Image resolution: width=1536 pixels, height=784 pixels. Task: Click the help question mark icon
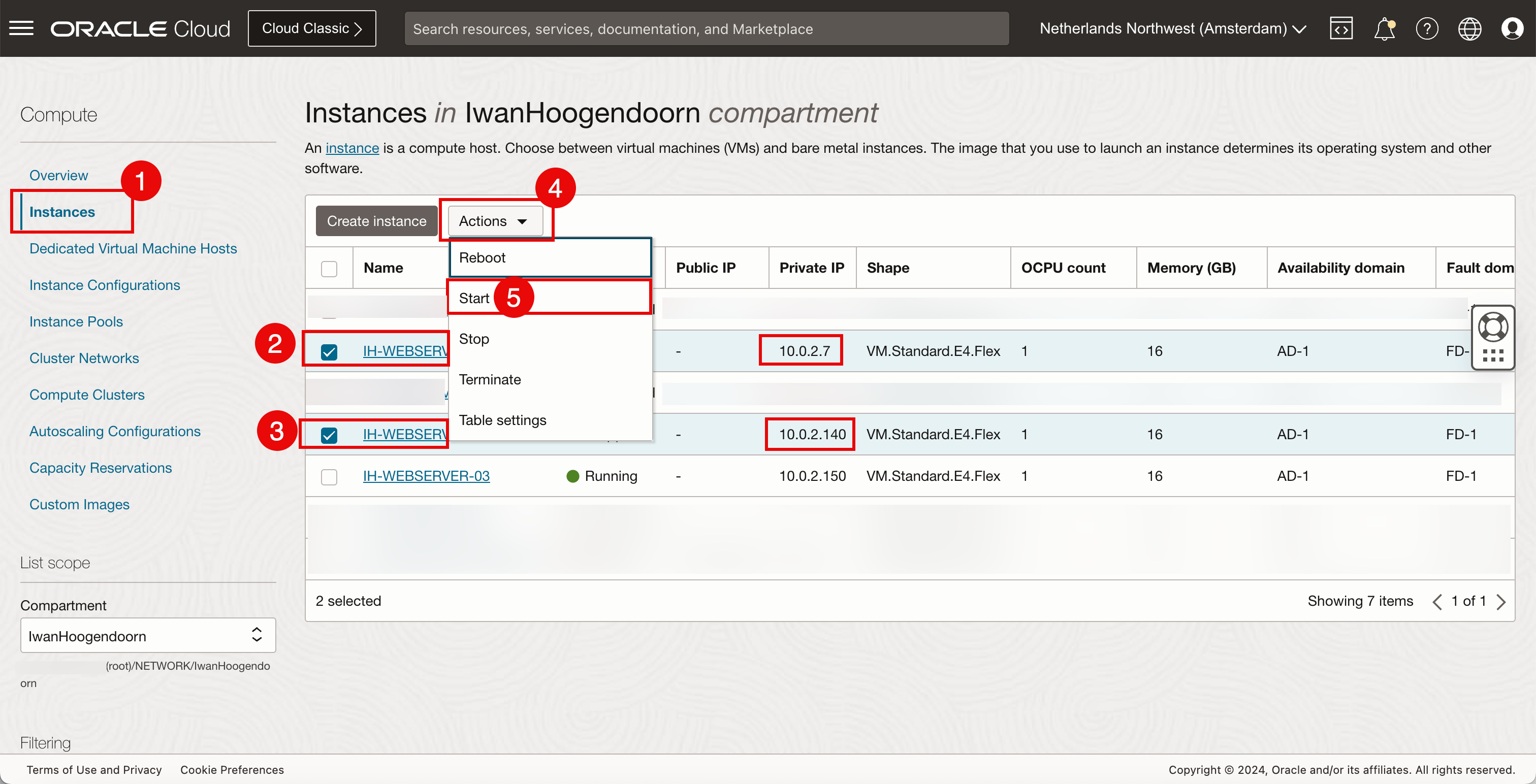point(1427,28)
